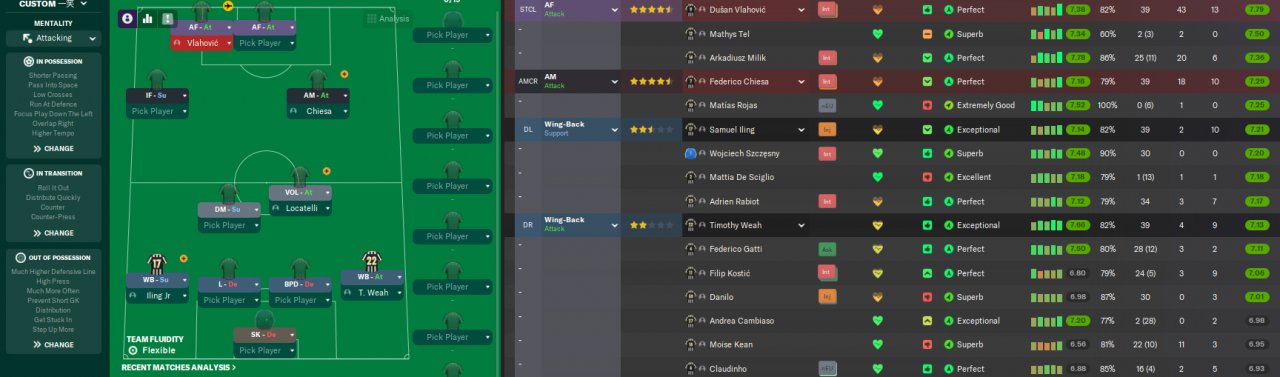Toggle the round purple view button above the pitch
The height and width of the screenshot is (377, 1280).
click(x=127, y=18)
